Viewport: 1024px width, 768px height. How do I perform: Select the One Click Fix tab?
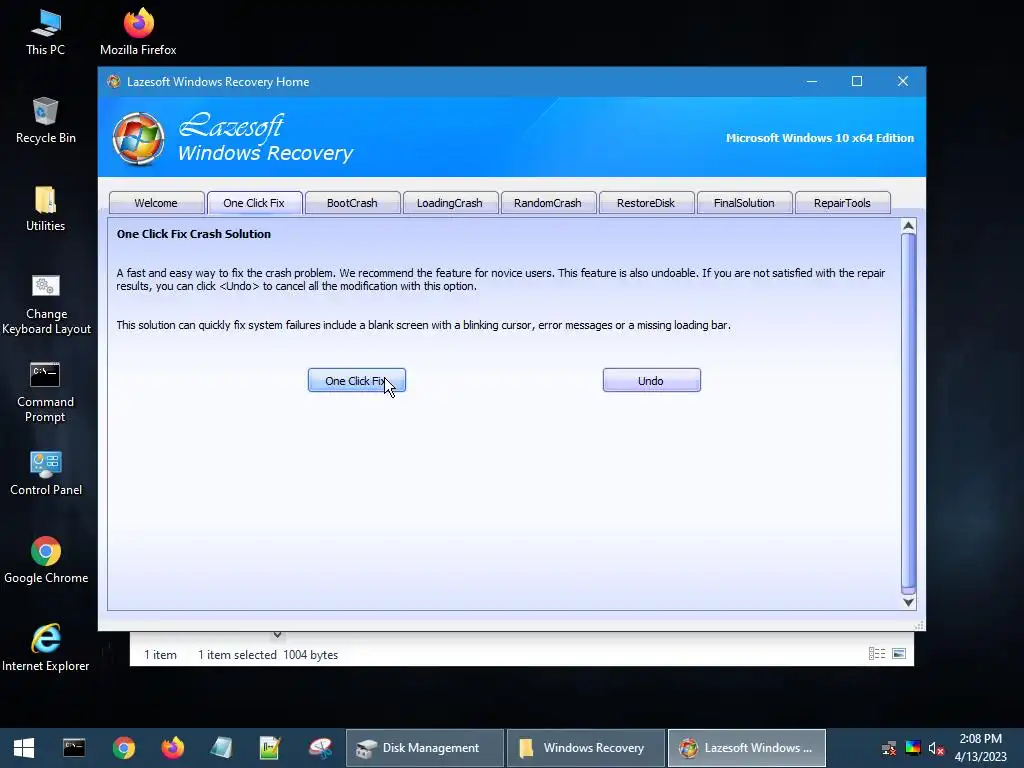click(254, 203)
